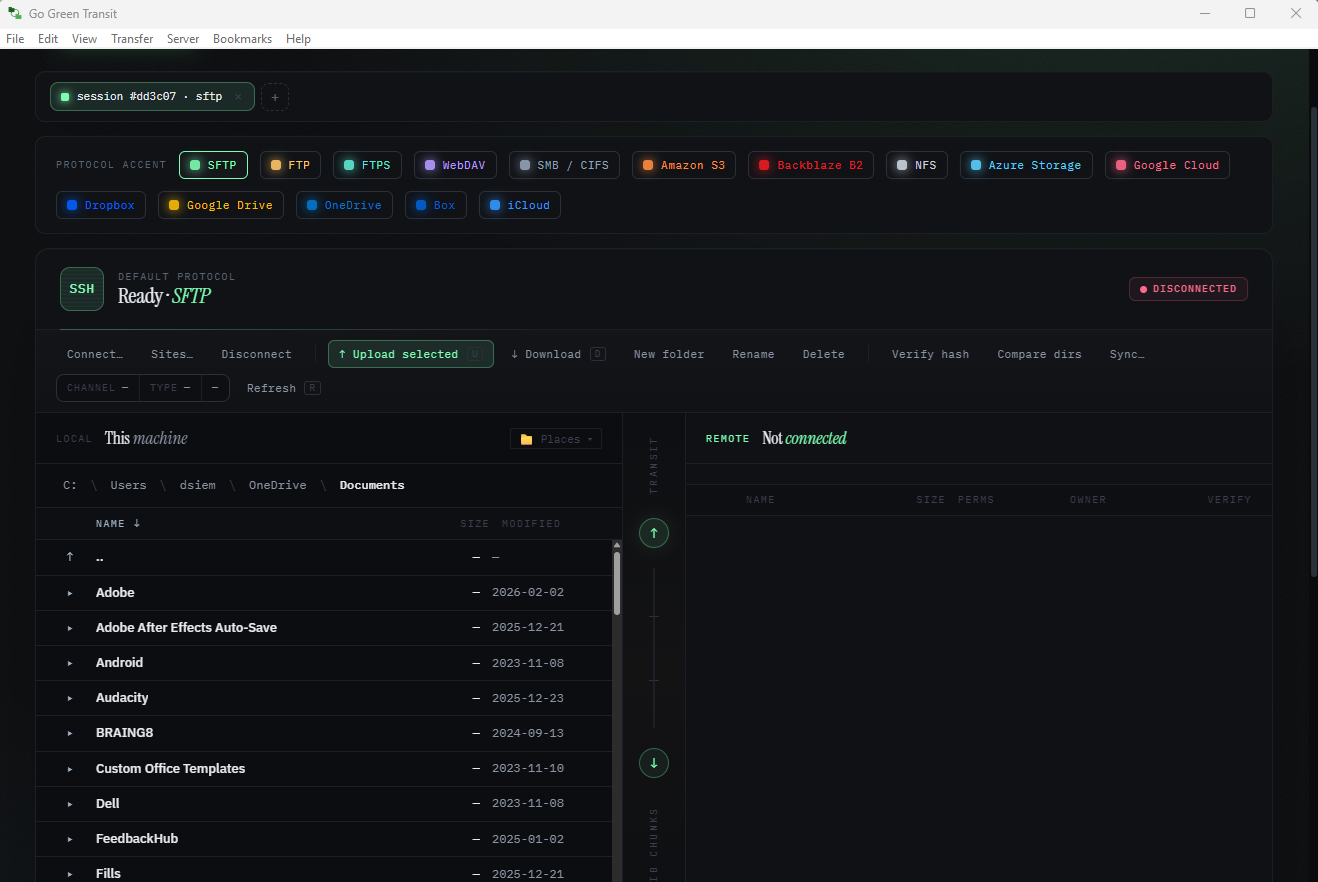Image resolution: width=1318 pixels, height=882 pixels.
Task: Click the iCloud protocol chip icon
Action: click(495, 205)
